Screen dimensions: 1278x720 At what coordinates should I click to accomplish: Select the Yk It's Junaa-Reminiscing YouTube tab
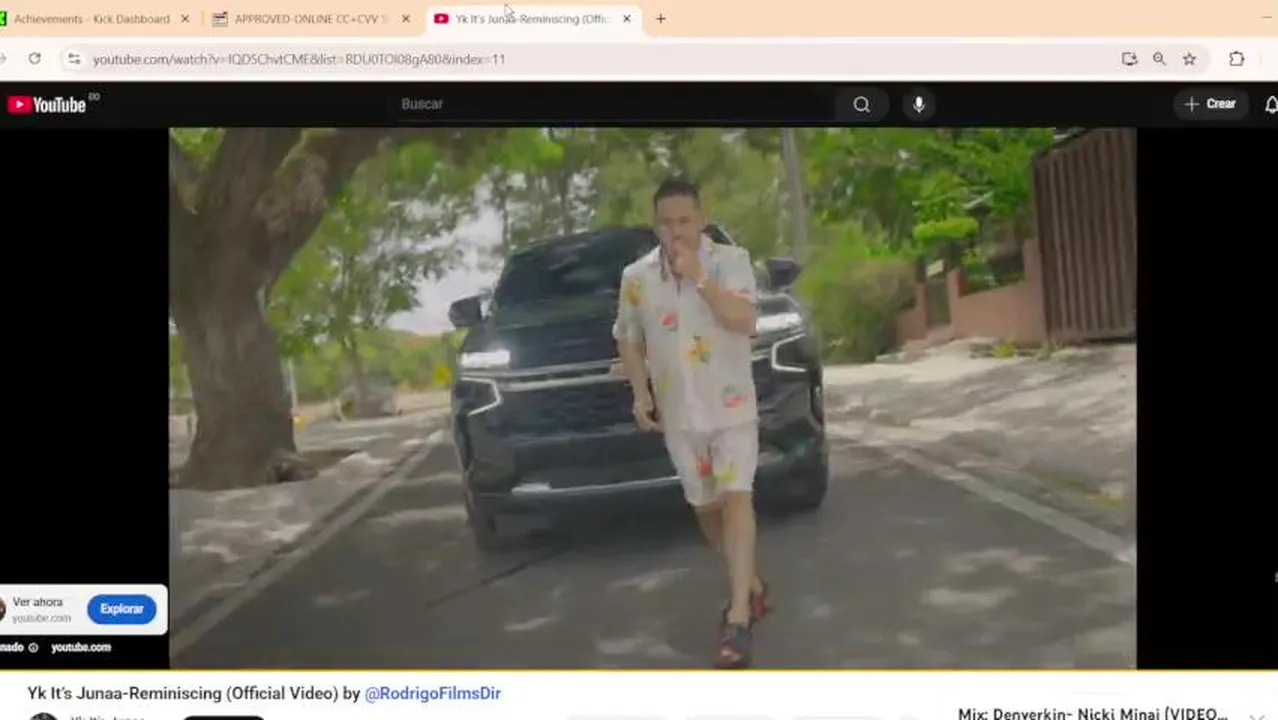531,19
